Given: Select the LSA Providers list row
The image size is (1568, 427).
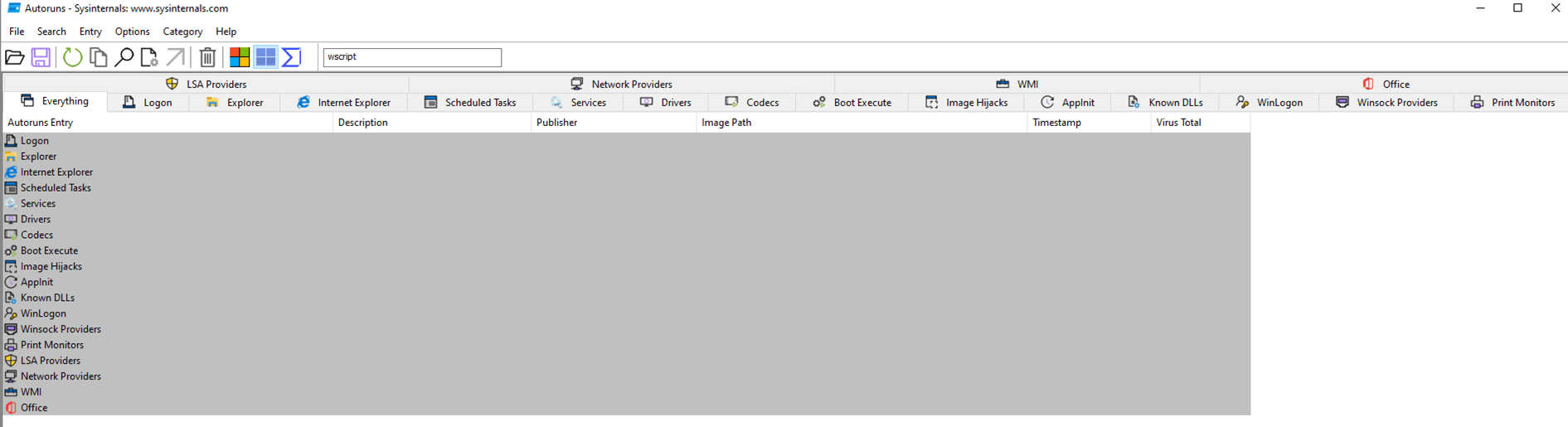Looking at the screenshot, I should [x=627, y=361].
